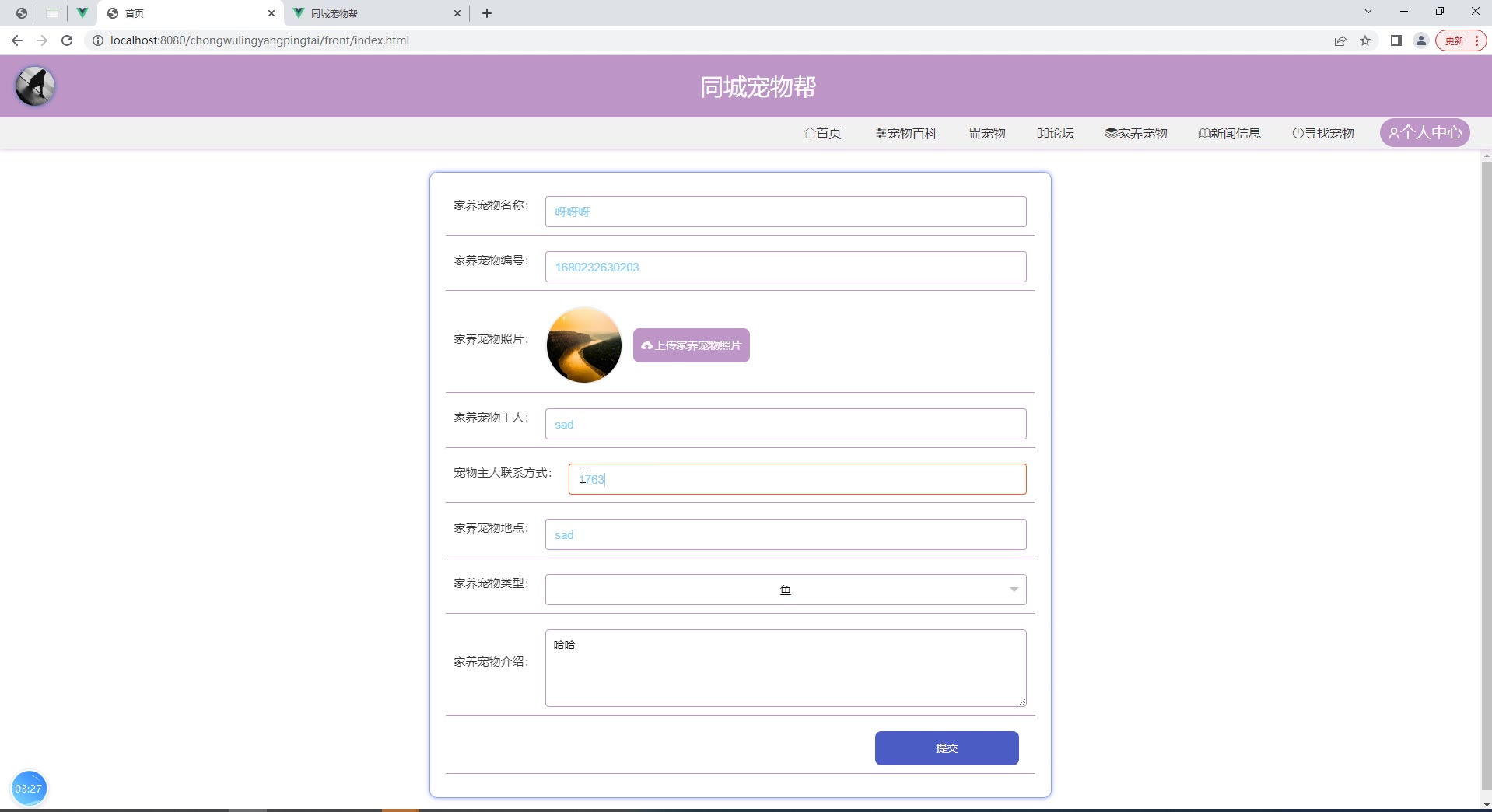The image size is (1492, 812).
Task: Bookmark this page with the star icon
Action: [x=1365, y=40]
